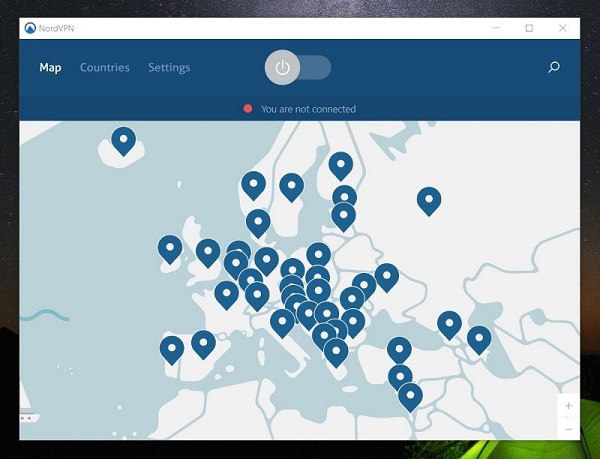The image size is (600, 459).
Task: Select the Latvia server pin
Action: pos(343,216)
